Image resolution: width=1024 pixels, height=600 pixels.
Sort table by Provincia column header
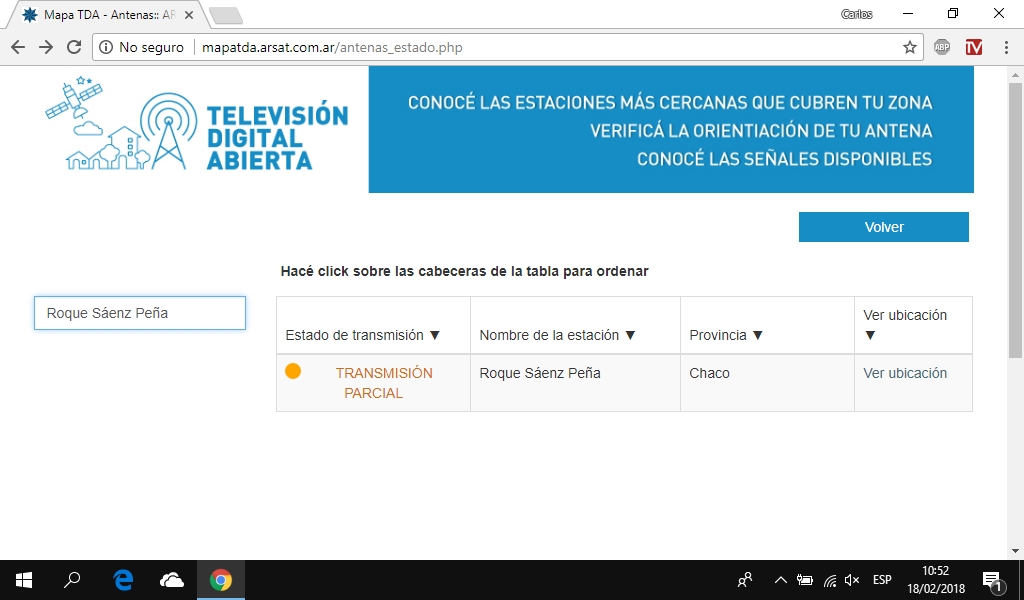726,335
